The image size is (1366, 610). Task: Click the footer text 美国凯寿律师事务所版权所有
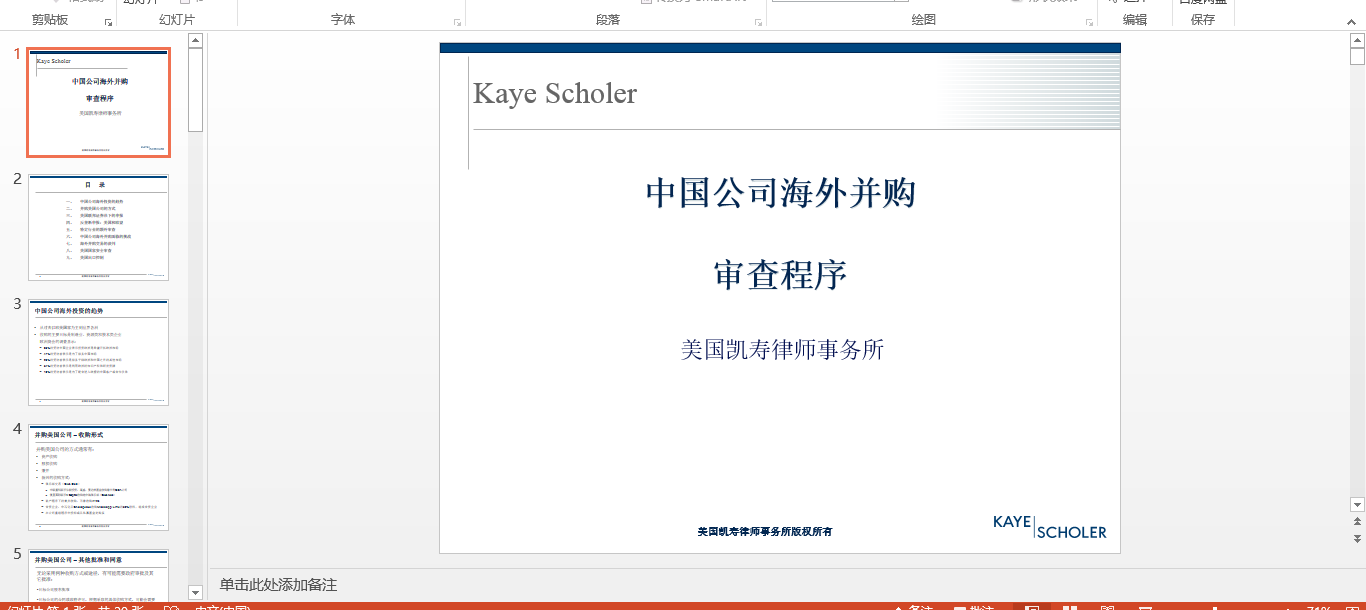(765, 531)
